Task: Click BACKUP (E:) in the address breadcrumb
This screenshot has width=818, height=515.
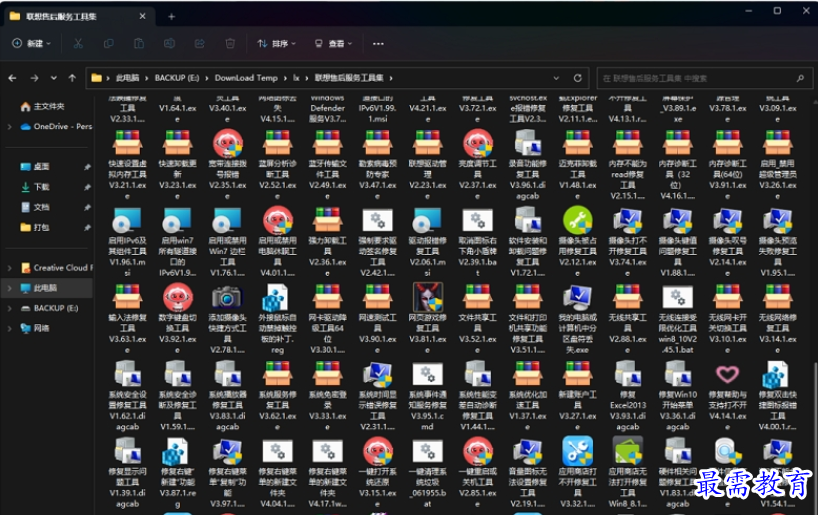Action: pyautogui.click(x=177, y=78)
